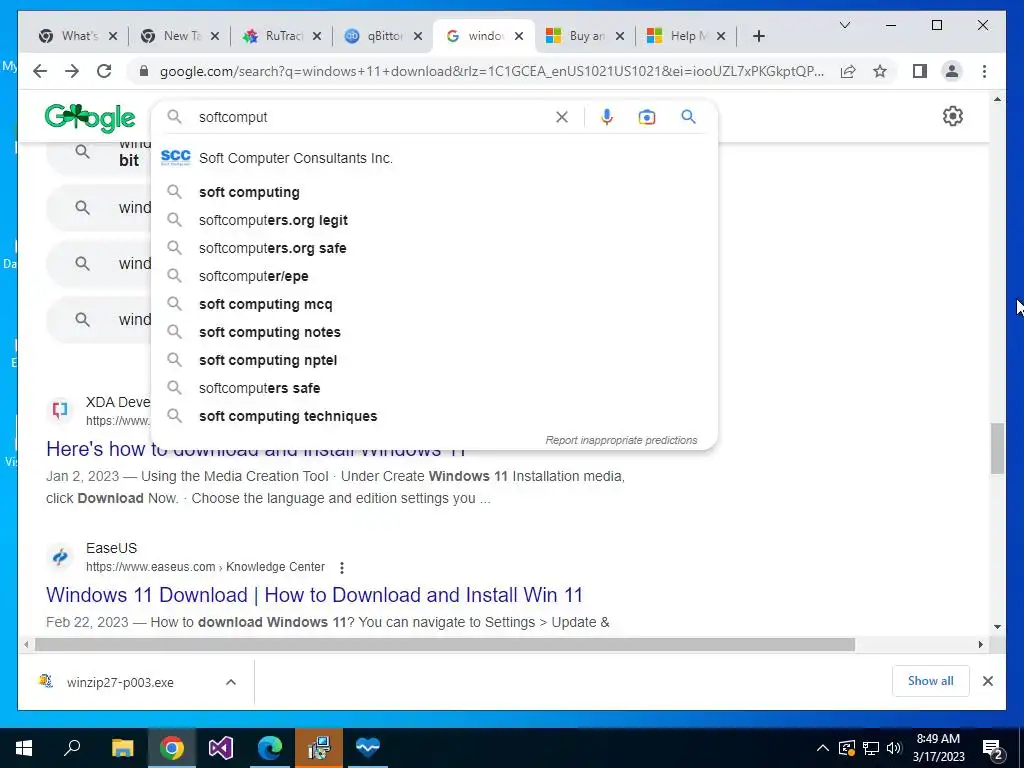This screenshot has height=768, width=1024.
Task: Close the RuTracker tab
Action: [317, 36]
